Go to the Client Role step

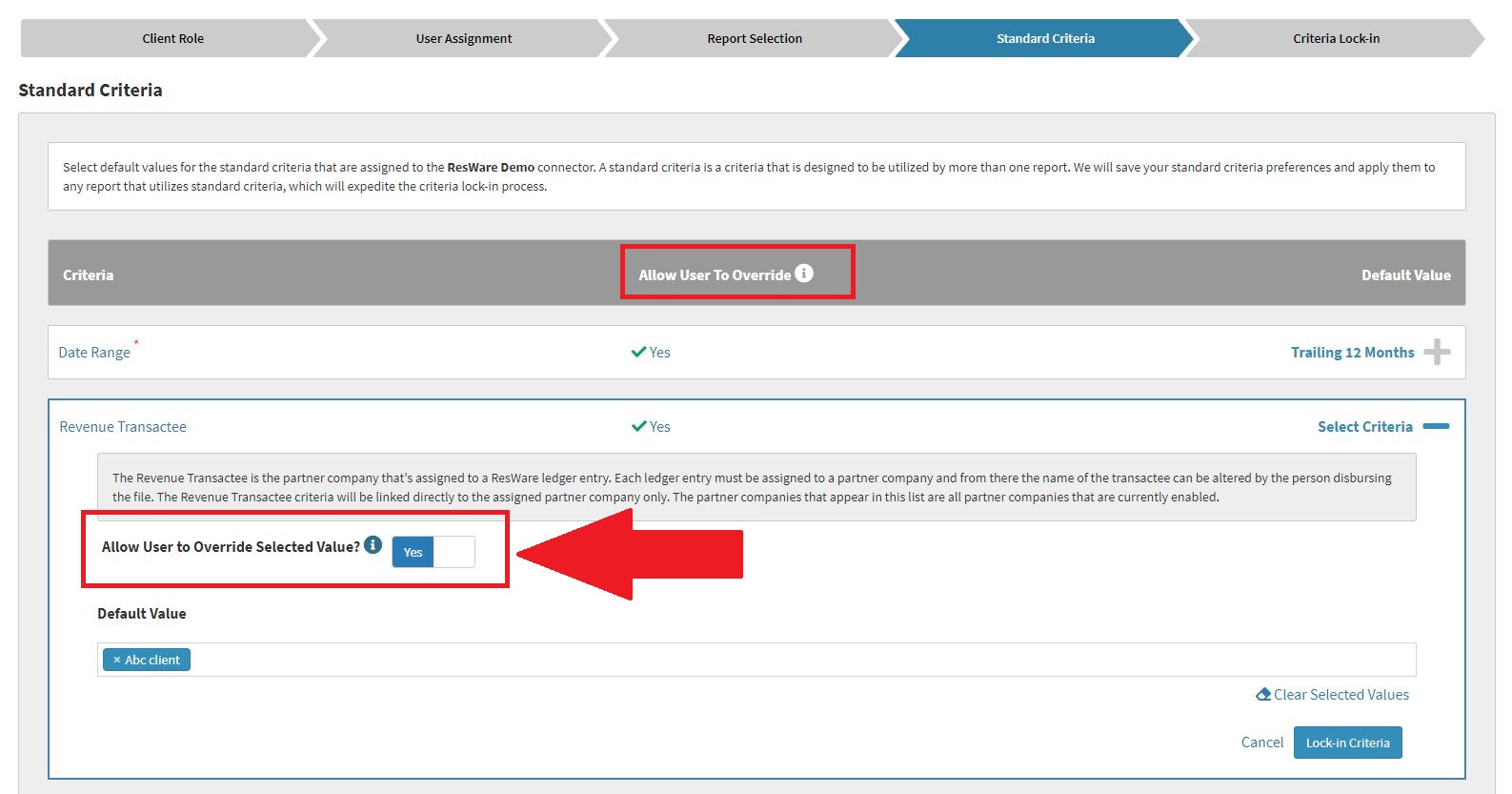click(x=172, y=39)
